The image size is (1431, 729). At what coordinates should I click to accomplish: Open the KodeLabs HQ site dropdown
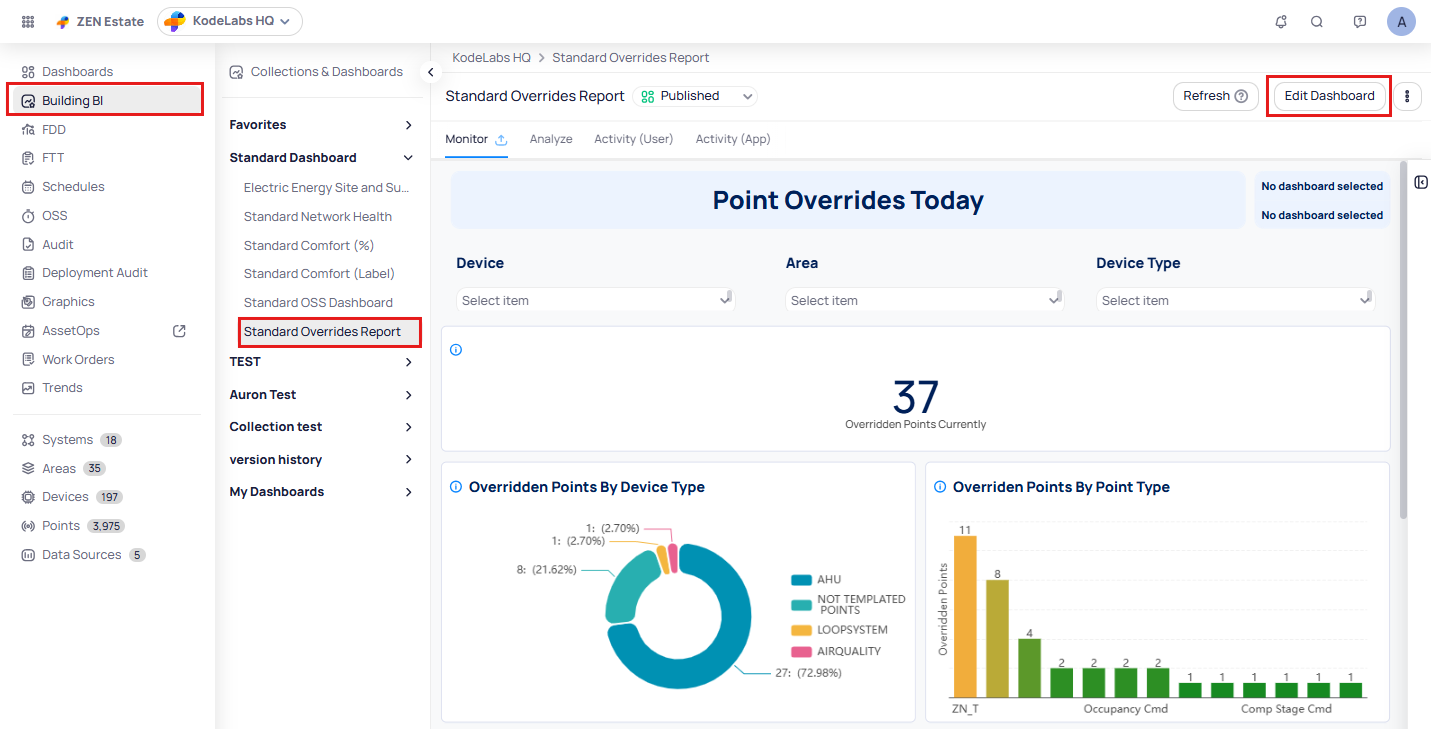[x=230, y=21]
